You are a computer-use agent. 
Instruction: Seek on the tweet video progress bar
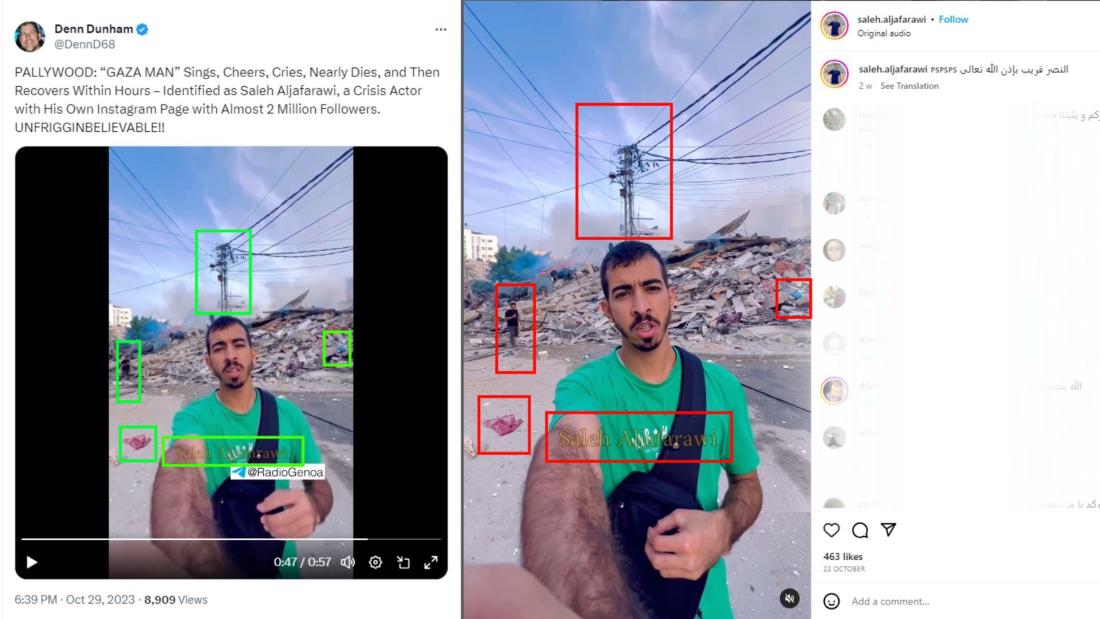(231, 539)
